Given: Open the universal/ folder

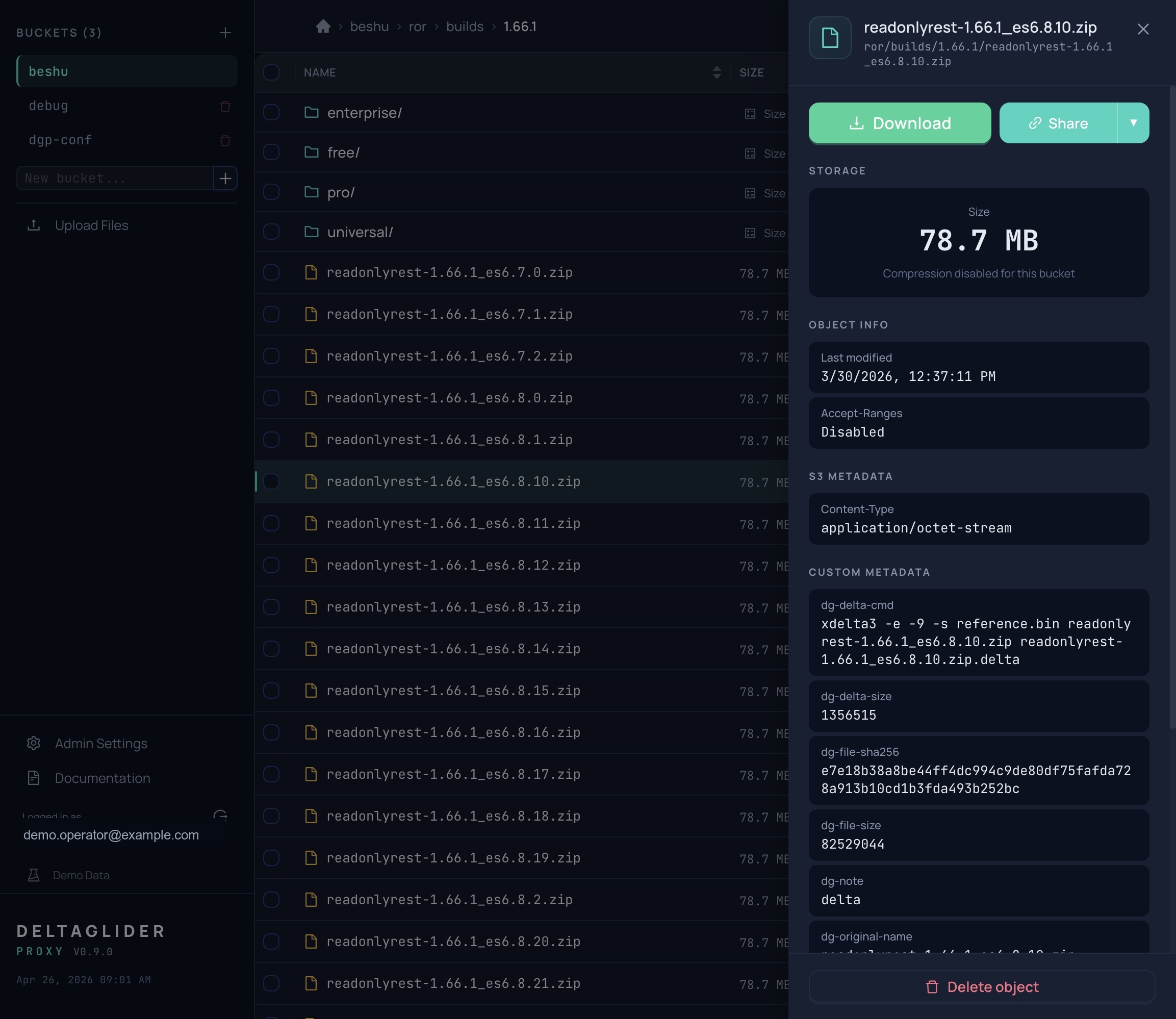Looking at the screenshot, I should pyautogui.click(x=360, y=233).
